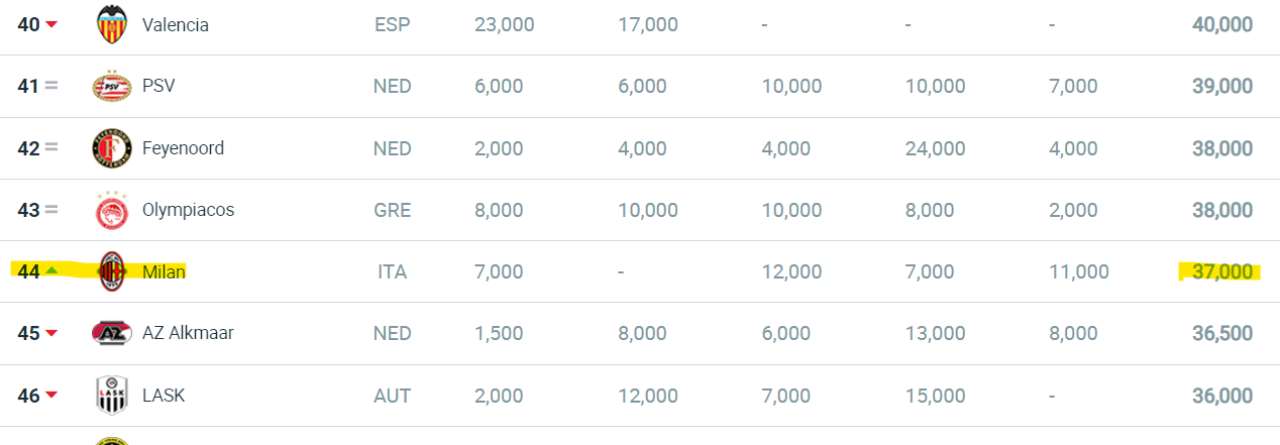Viewport: 1280px width, 445px height.
Task: Open the Feyenoord club name link
Action: [x=183, y=148]
